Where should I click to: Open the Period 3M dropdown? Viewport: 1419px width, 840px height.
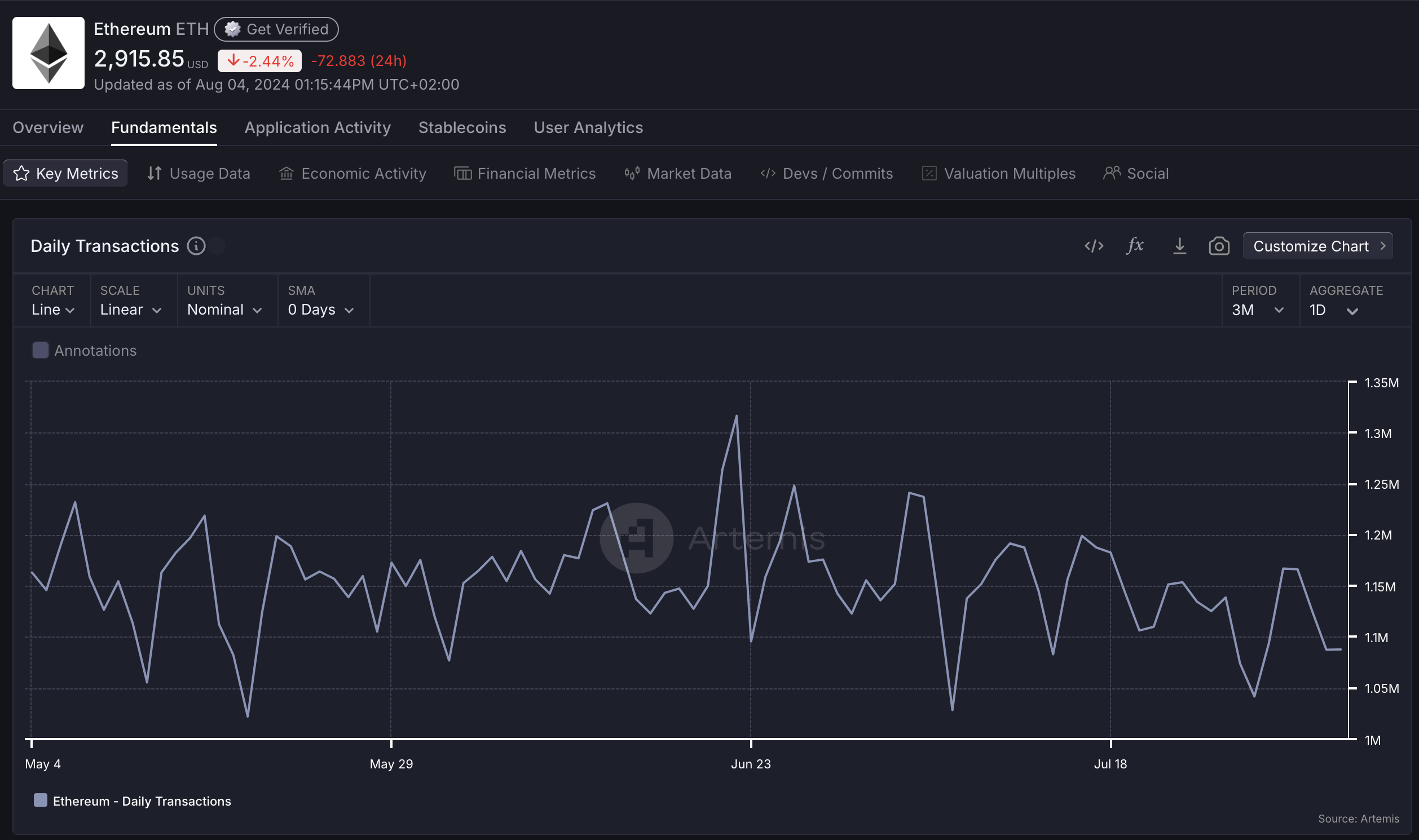[1257, 310]
